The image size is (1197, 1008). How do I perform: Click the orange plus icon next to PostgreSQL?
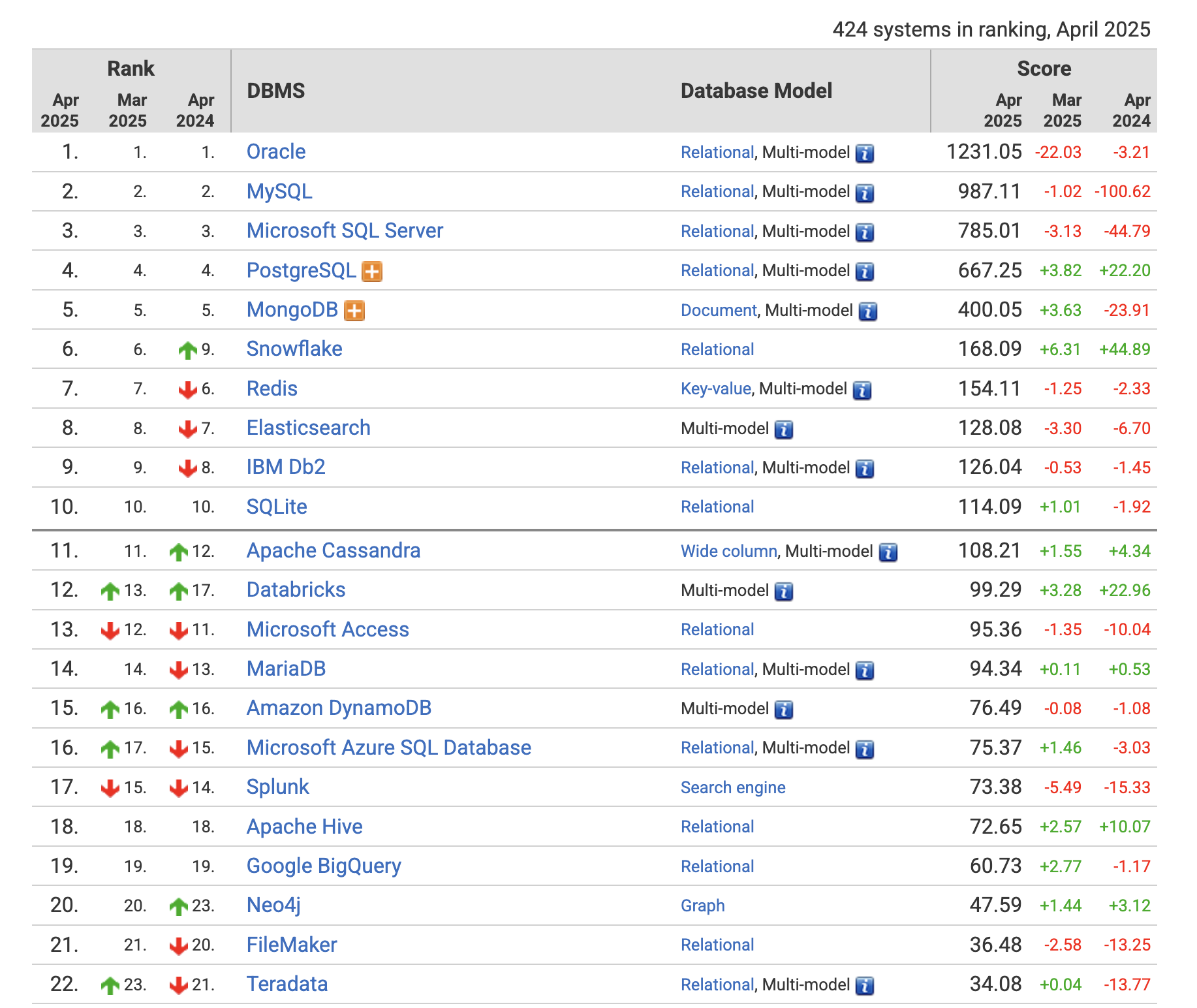(x=372, y=271)
